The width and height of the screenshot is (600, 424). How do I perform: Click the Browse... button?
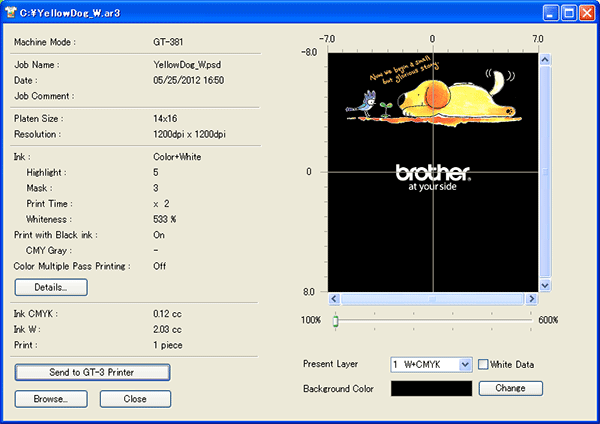tap(51, 398)
